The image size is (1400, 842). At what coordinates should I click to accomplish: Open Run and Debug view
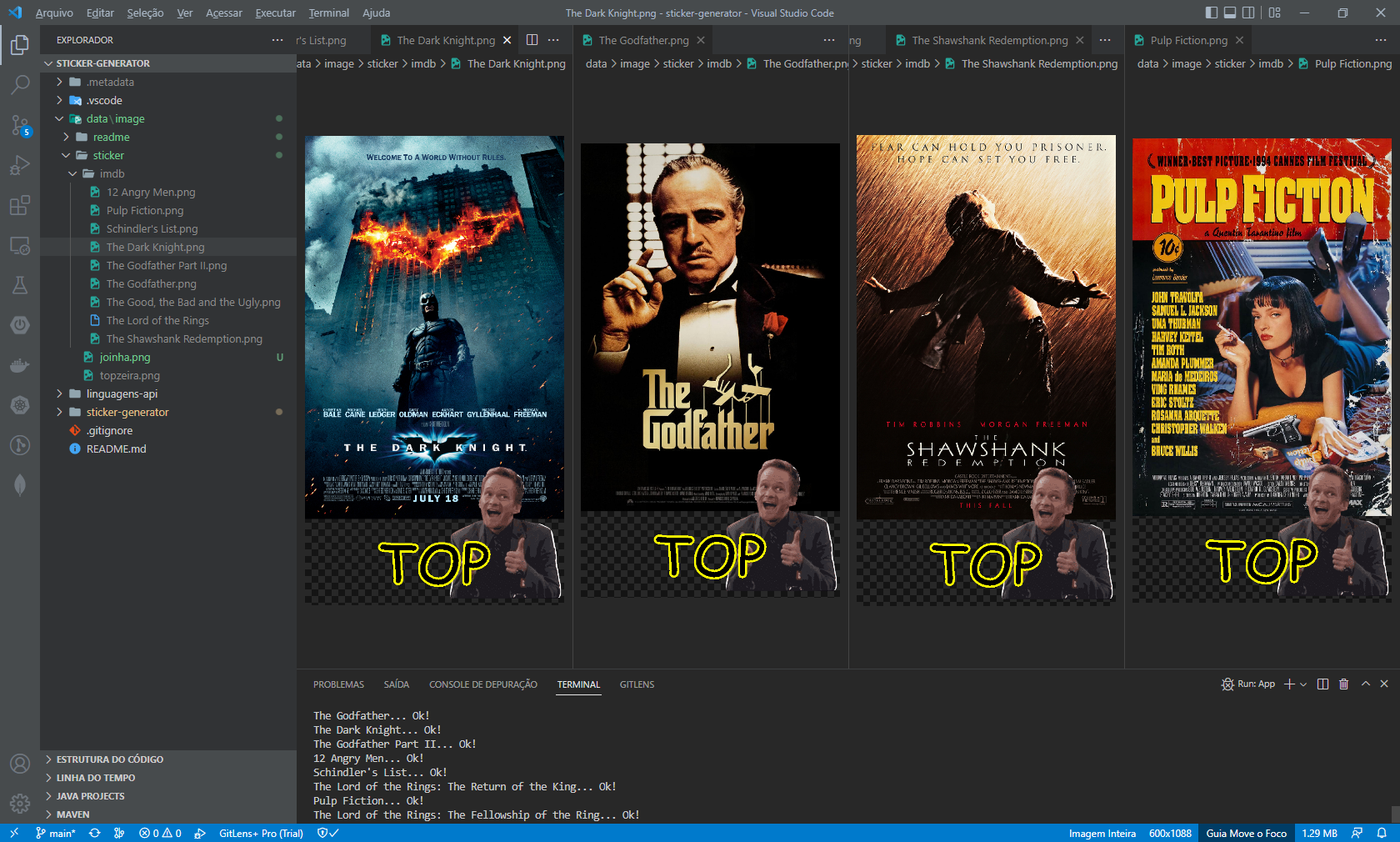(20, 165)
